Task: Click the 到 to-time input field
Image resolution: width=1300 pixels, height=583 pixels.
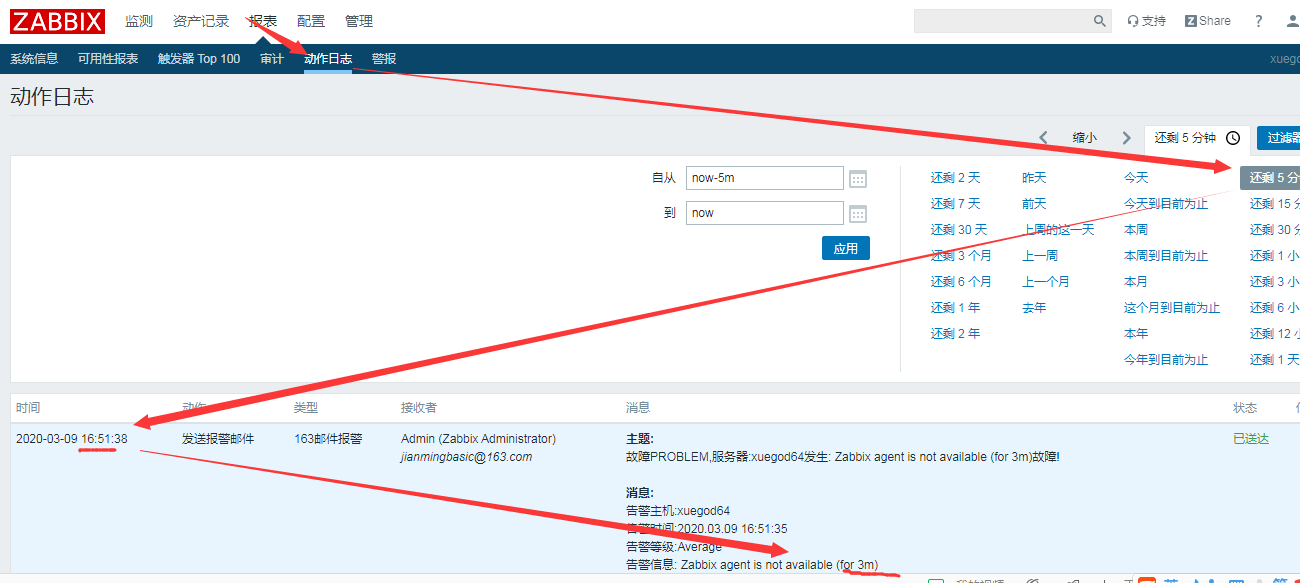Action: (765, 213)
